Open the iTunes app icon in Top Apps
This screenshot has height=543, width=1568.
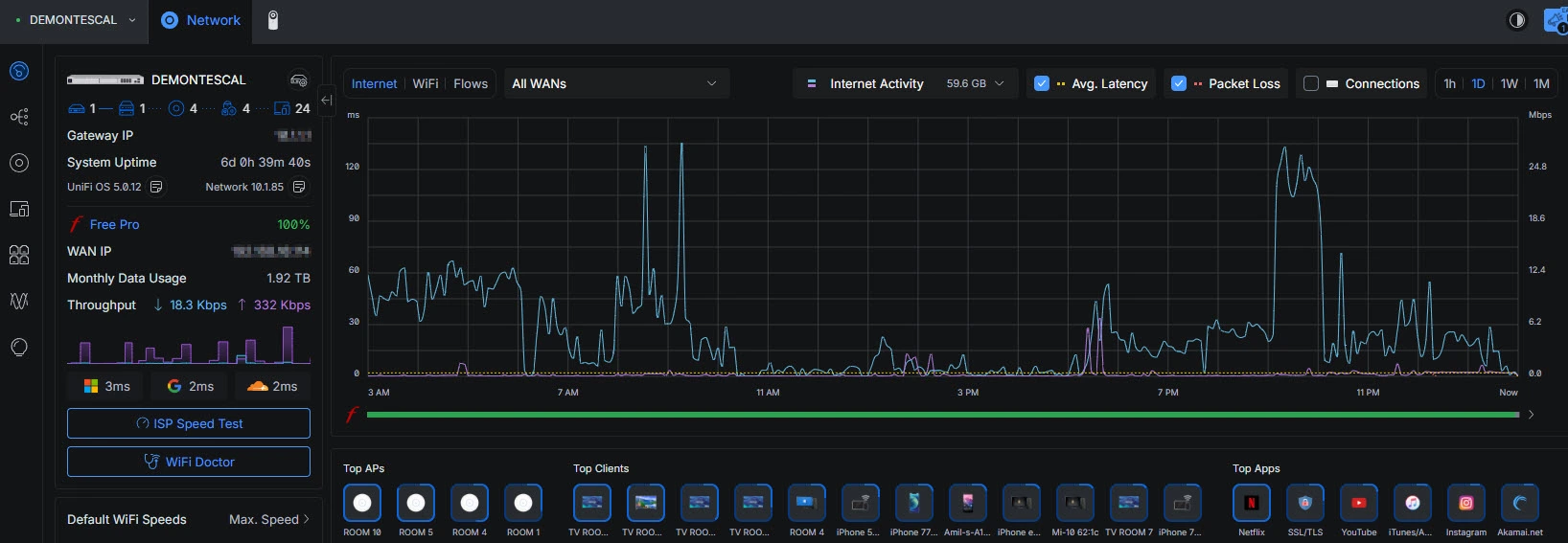[1413, 503]
